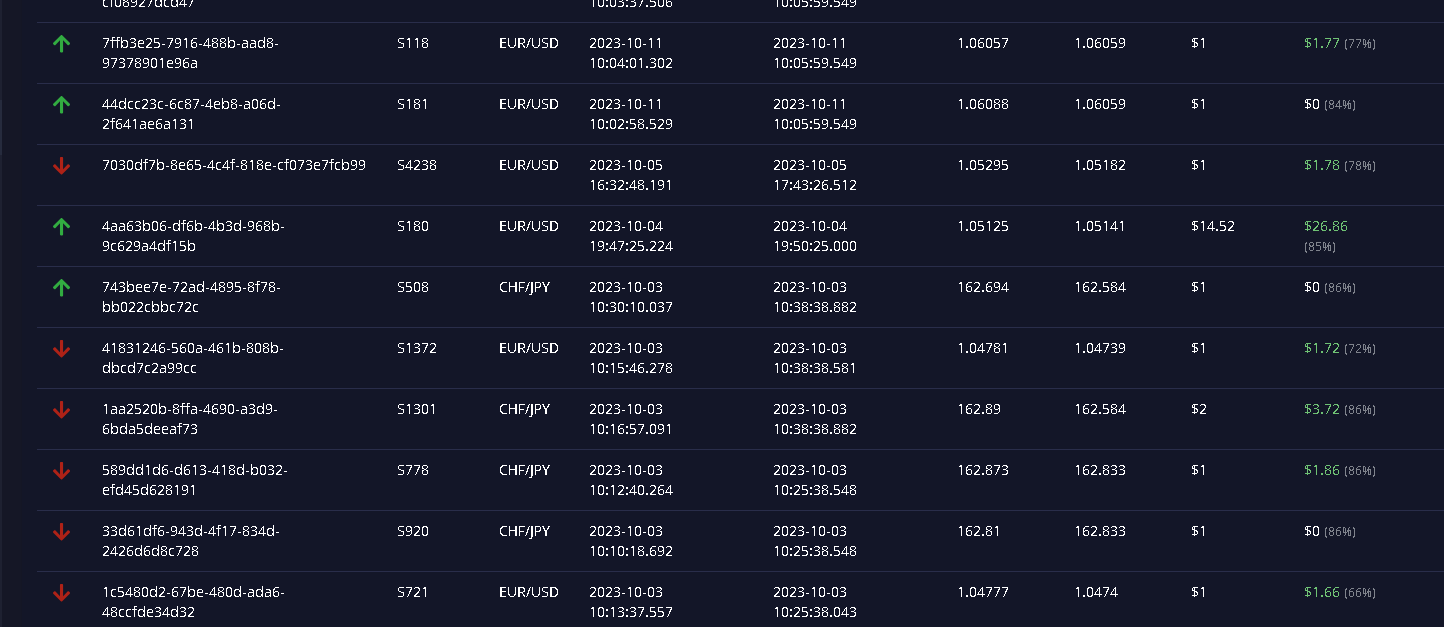Click the green up arrow for trade S508
Viewport: 1444px width, 627px height.
coord(61,288)
